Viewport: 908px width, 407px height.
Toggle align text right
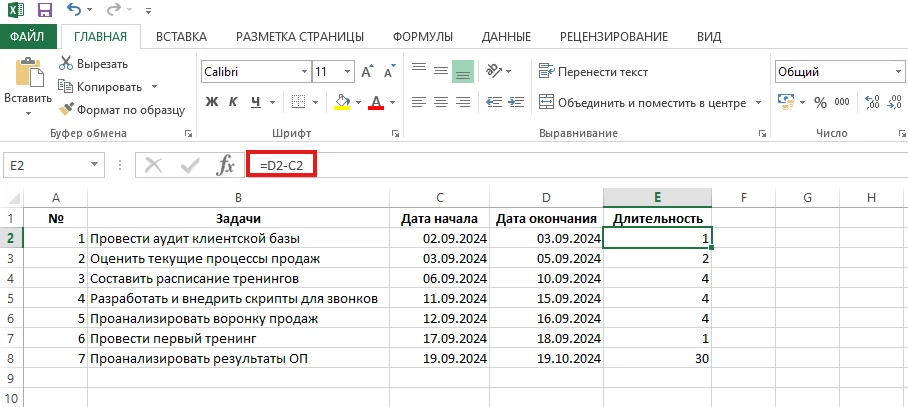click(463, 102)
